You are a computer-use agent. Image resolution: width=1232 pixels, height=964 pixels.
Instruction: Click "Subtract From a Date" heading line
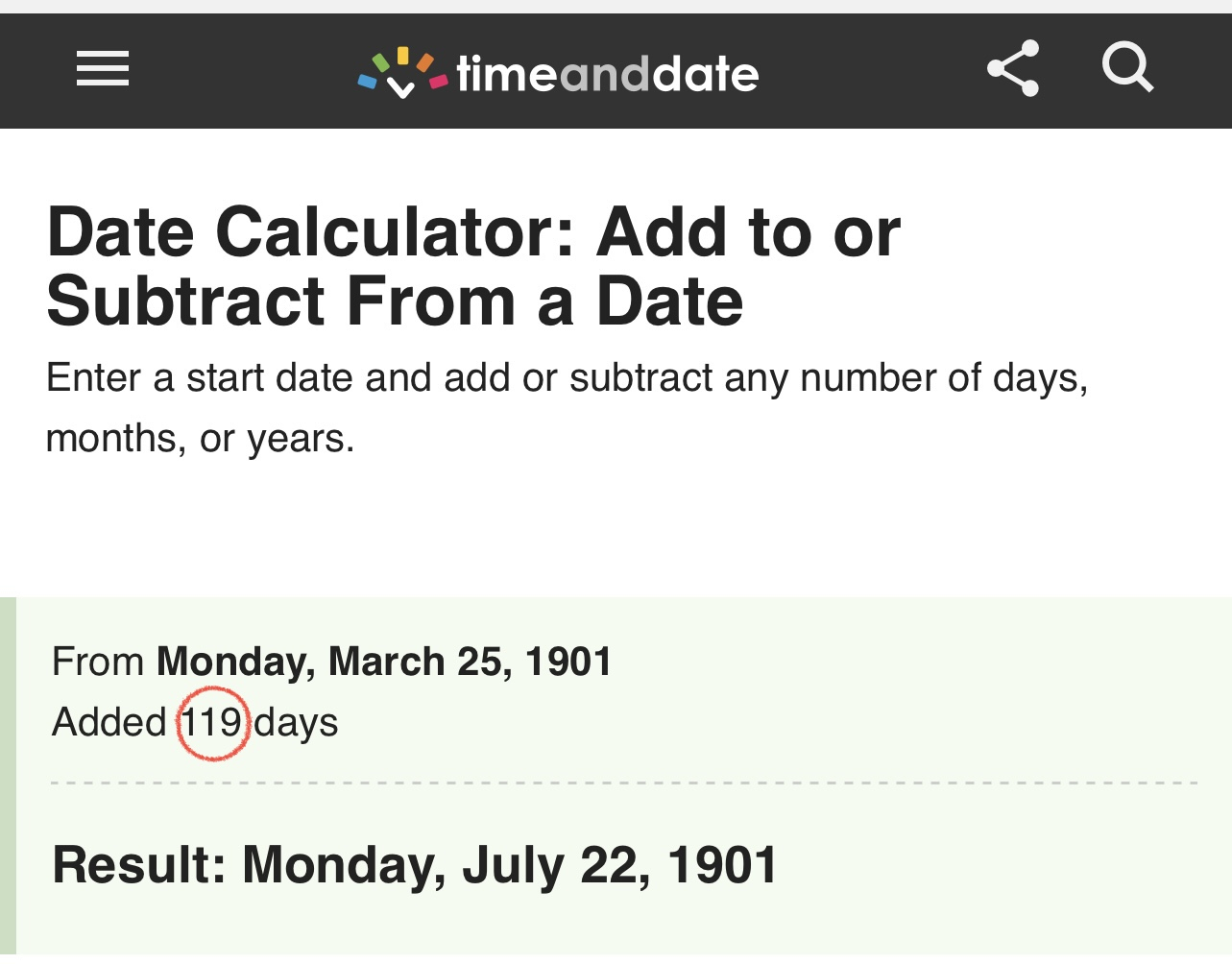pyautogui.click(x=395, y=301)
